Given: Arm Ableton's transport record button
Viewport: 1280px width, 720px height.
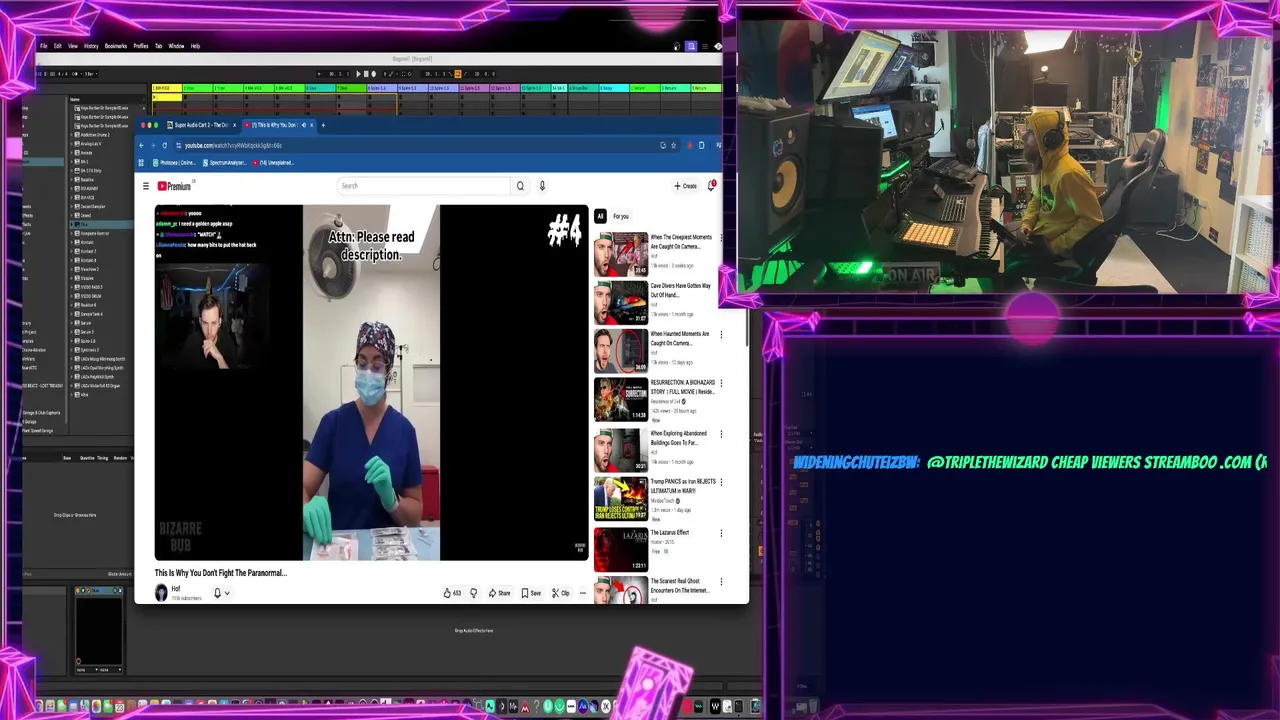Looking at the screenshot, I should click(374, 73).
